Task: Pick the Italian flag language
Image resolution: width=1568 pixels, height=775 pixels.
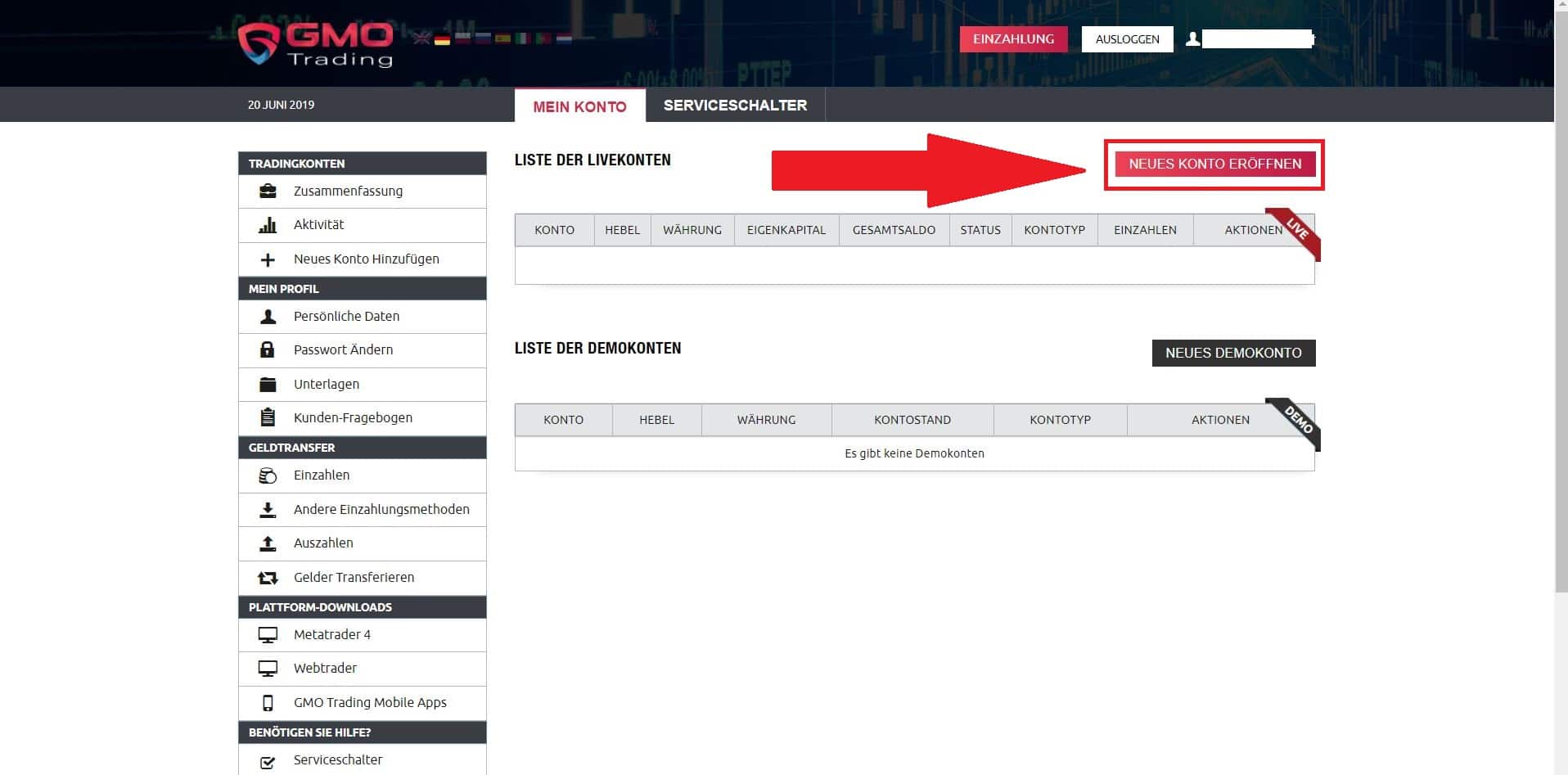Action: (x=523, y=38)
